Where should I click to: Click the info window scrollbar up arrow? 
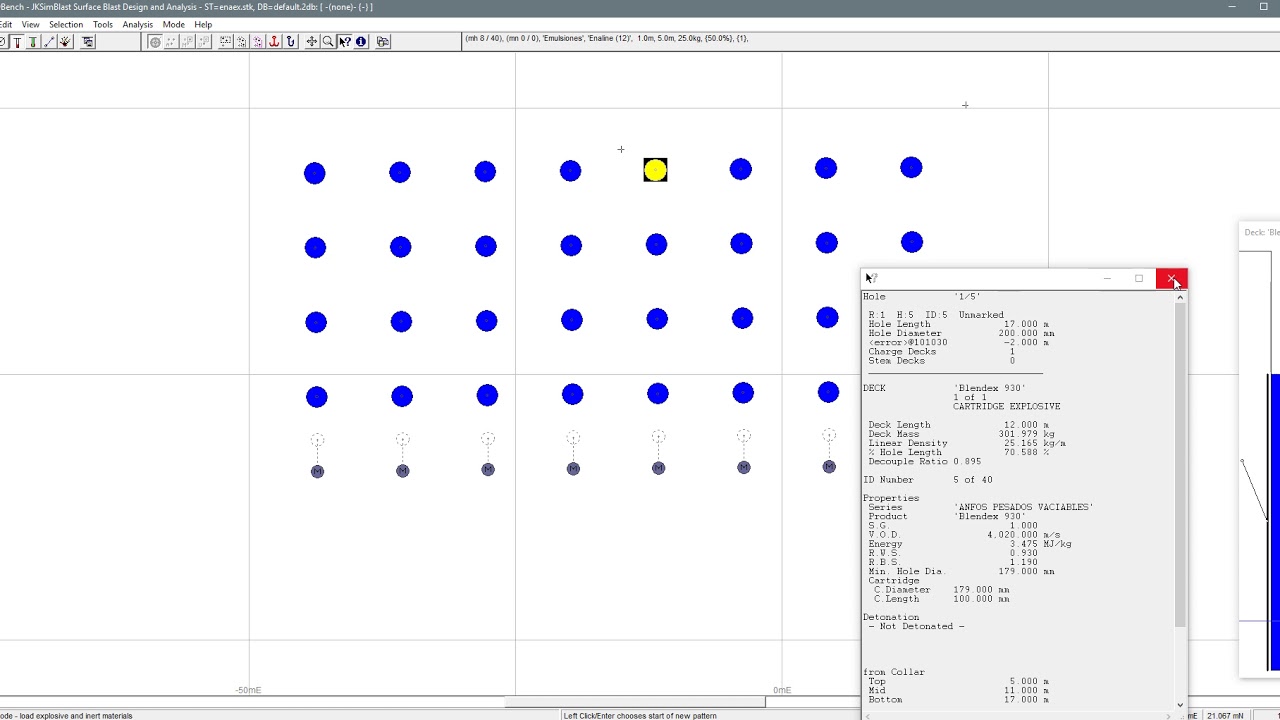(1180, 297)
